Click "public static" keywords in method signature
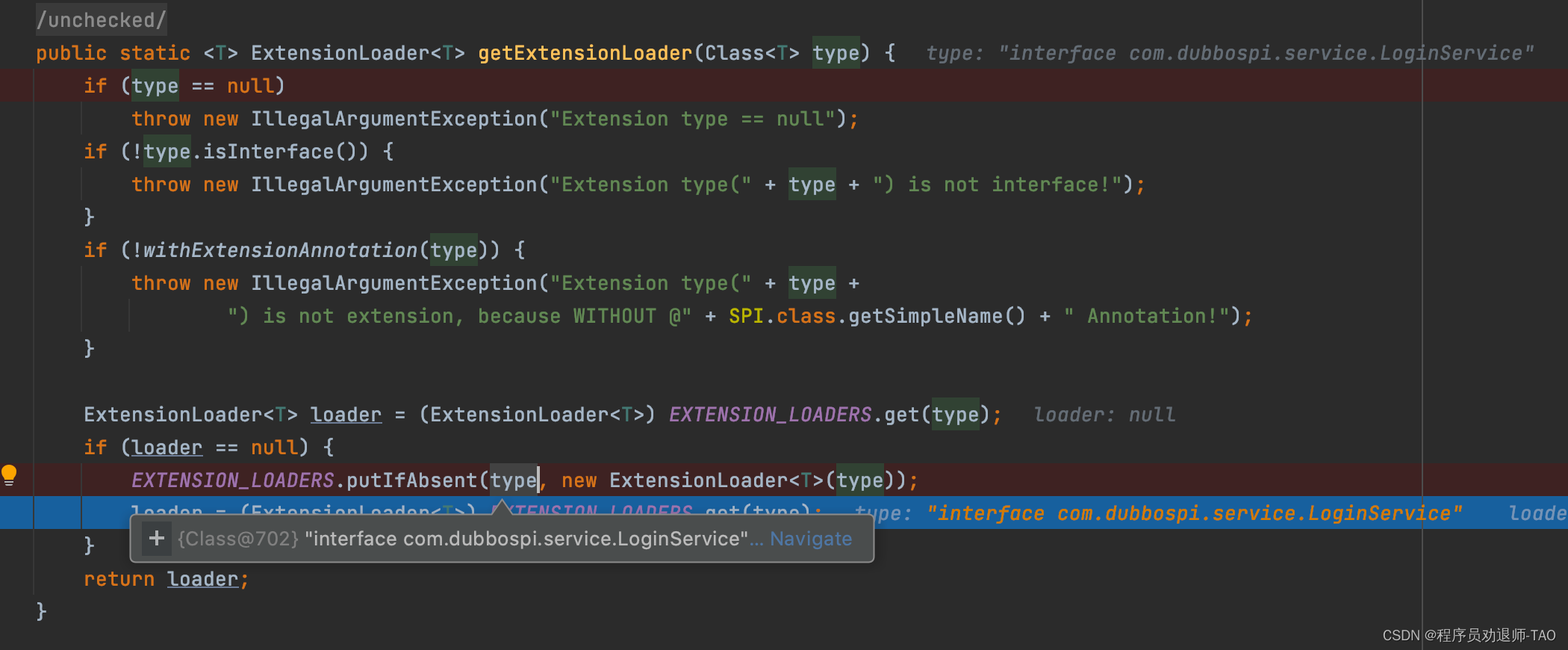 113,53
